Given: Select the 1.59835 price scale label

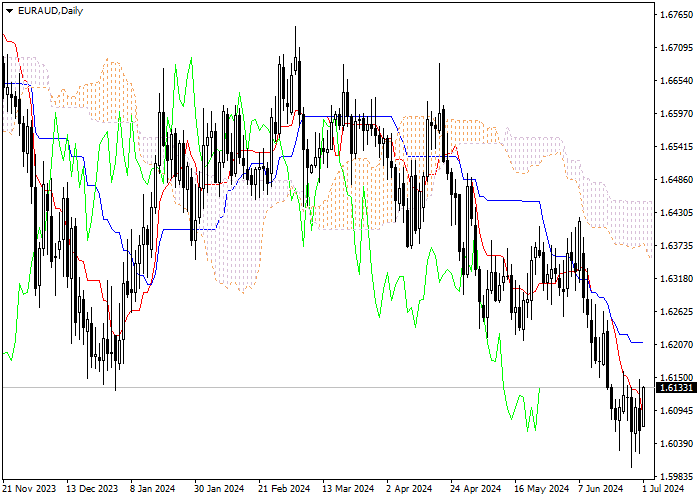Looking at the screenshot, I should click(x=676, y=476).
